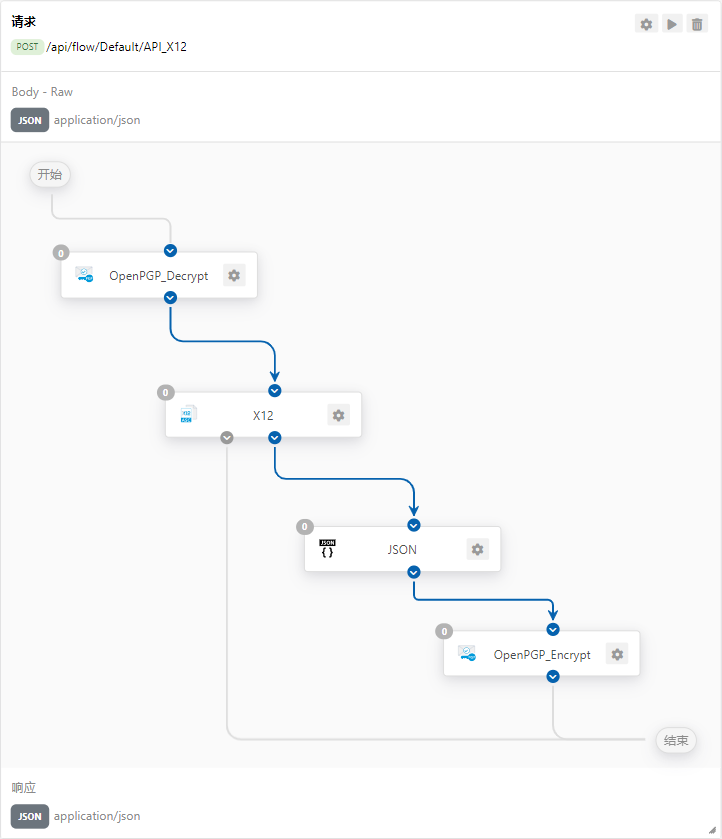Select the 结束 end node
The height and width of the screenshot is (839, 722).
point(676,741)
